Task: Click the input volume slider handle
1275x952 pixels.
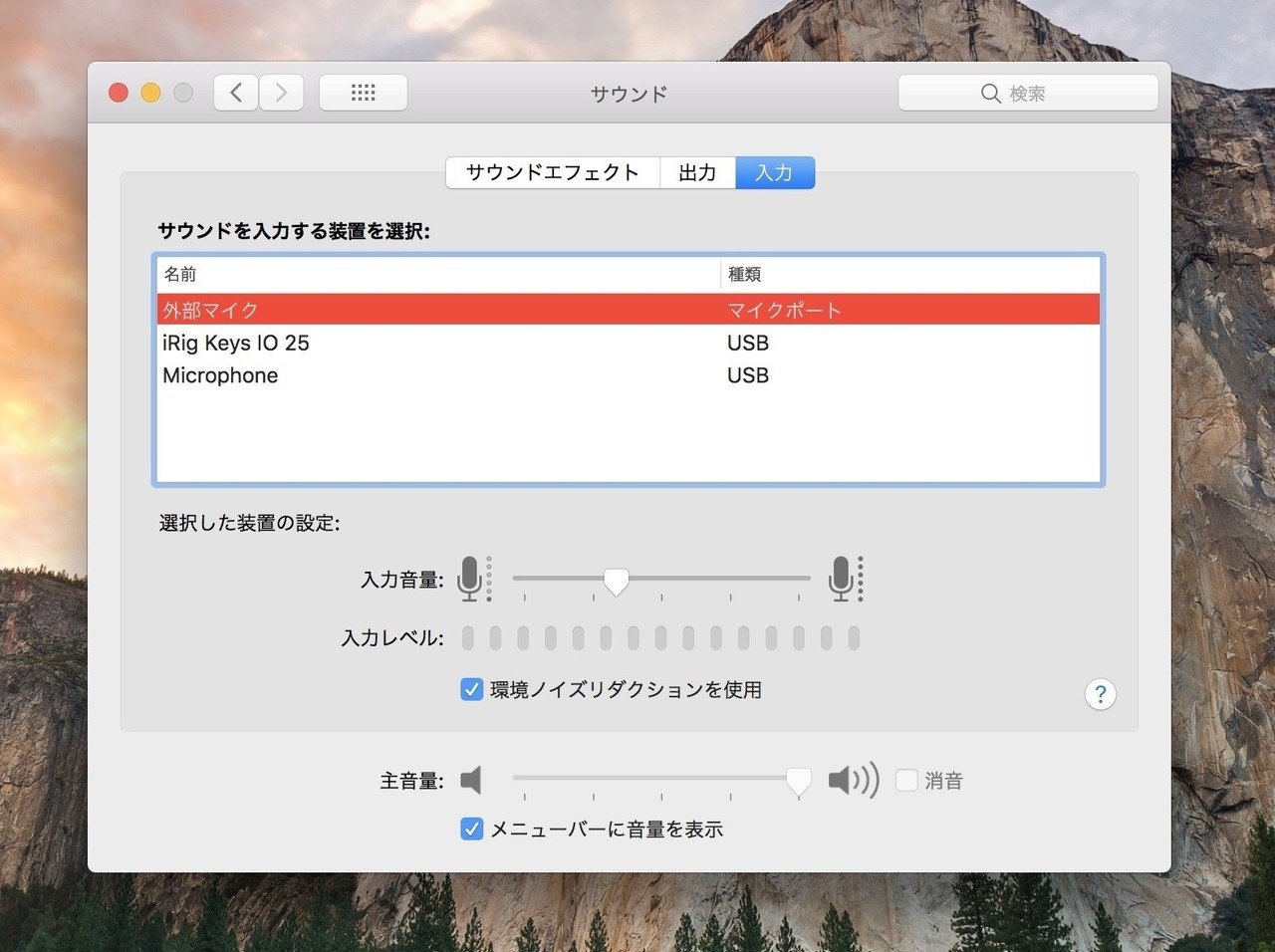Action: (x=617, y=579)
